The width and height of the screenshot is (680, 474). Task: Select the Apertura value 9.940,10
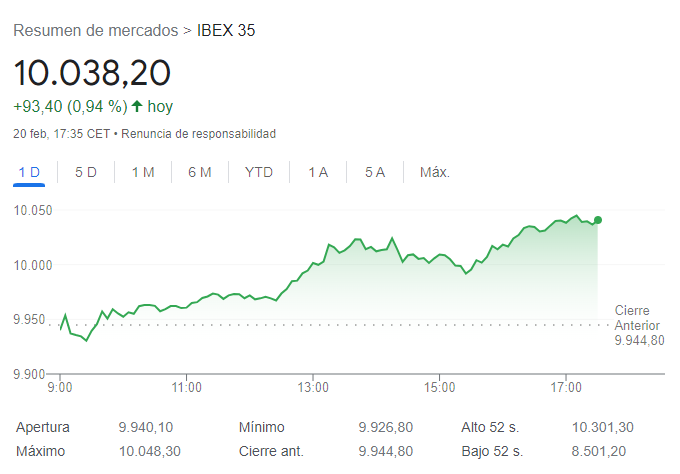[x=146, y=428]
